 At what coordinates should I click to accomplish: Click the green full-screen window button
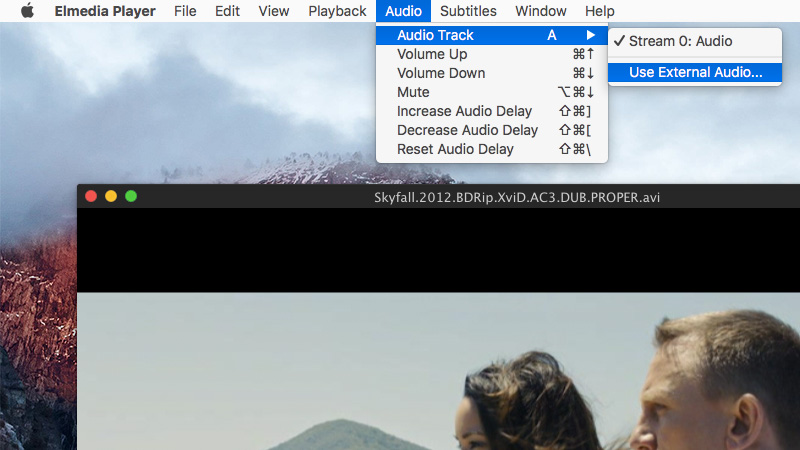tap(131, 196)
